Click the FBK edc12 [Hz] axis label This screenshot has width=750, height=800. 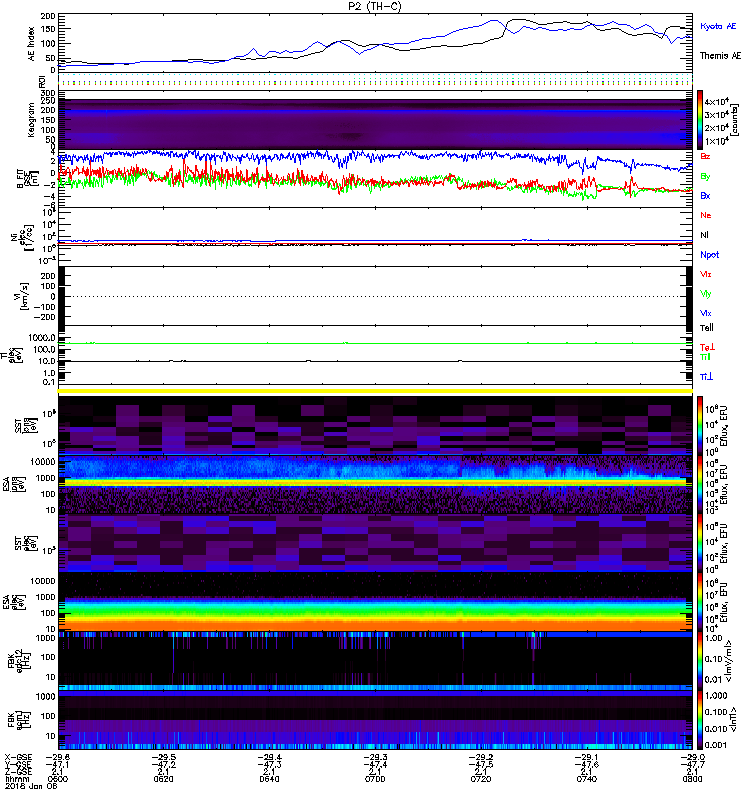coord(18,661)
